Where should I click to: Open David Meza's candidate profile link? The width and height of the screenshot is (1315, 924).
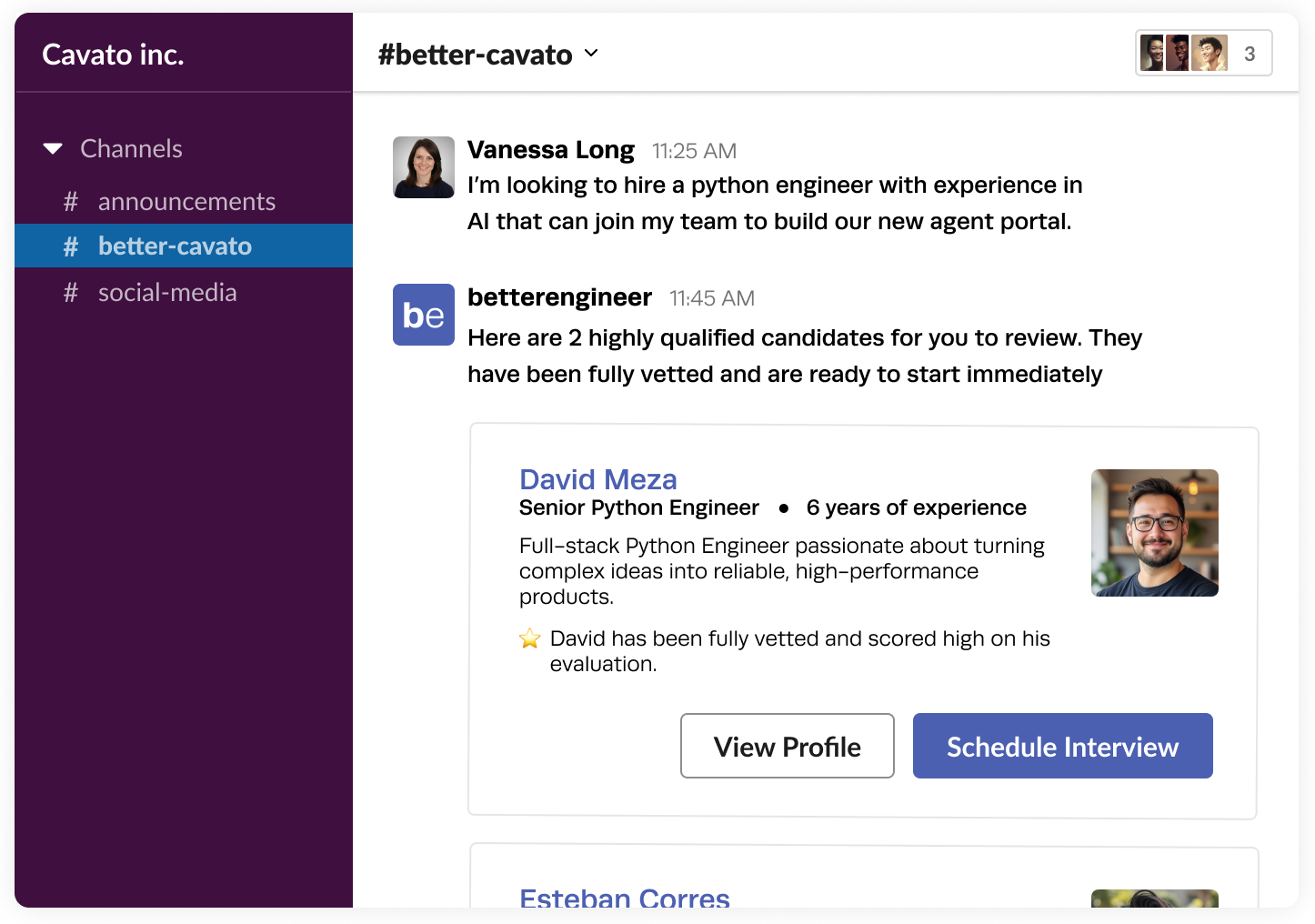pos(597,479)
